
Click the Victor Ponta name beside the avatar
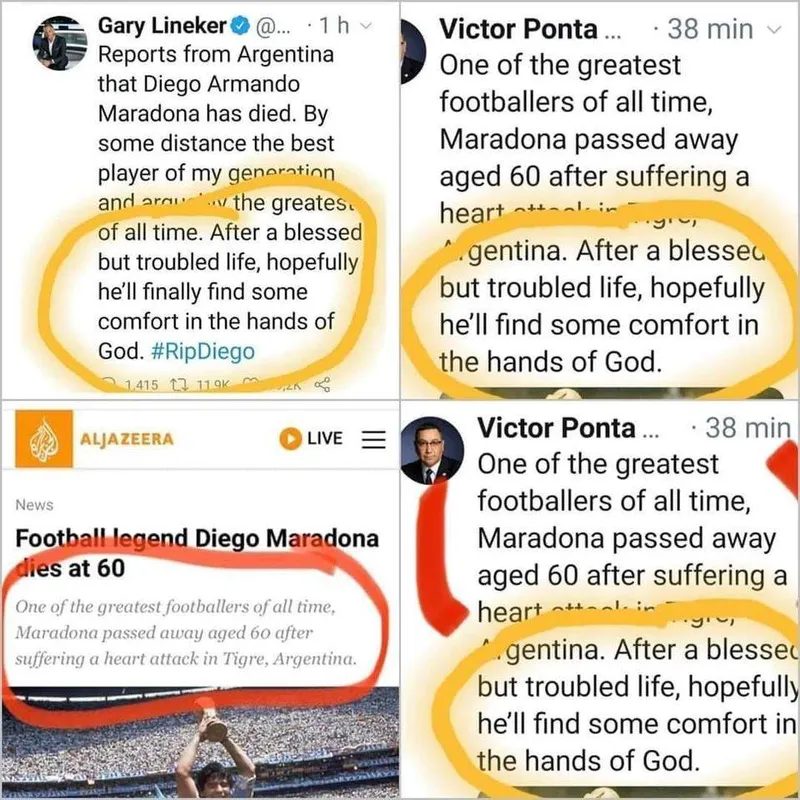point(555,429)
